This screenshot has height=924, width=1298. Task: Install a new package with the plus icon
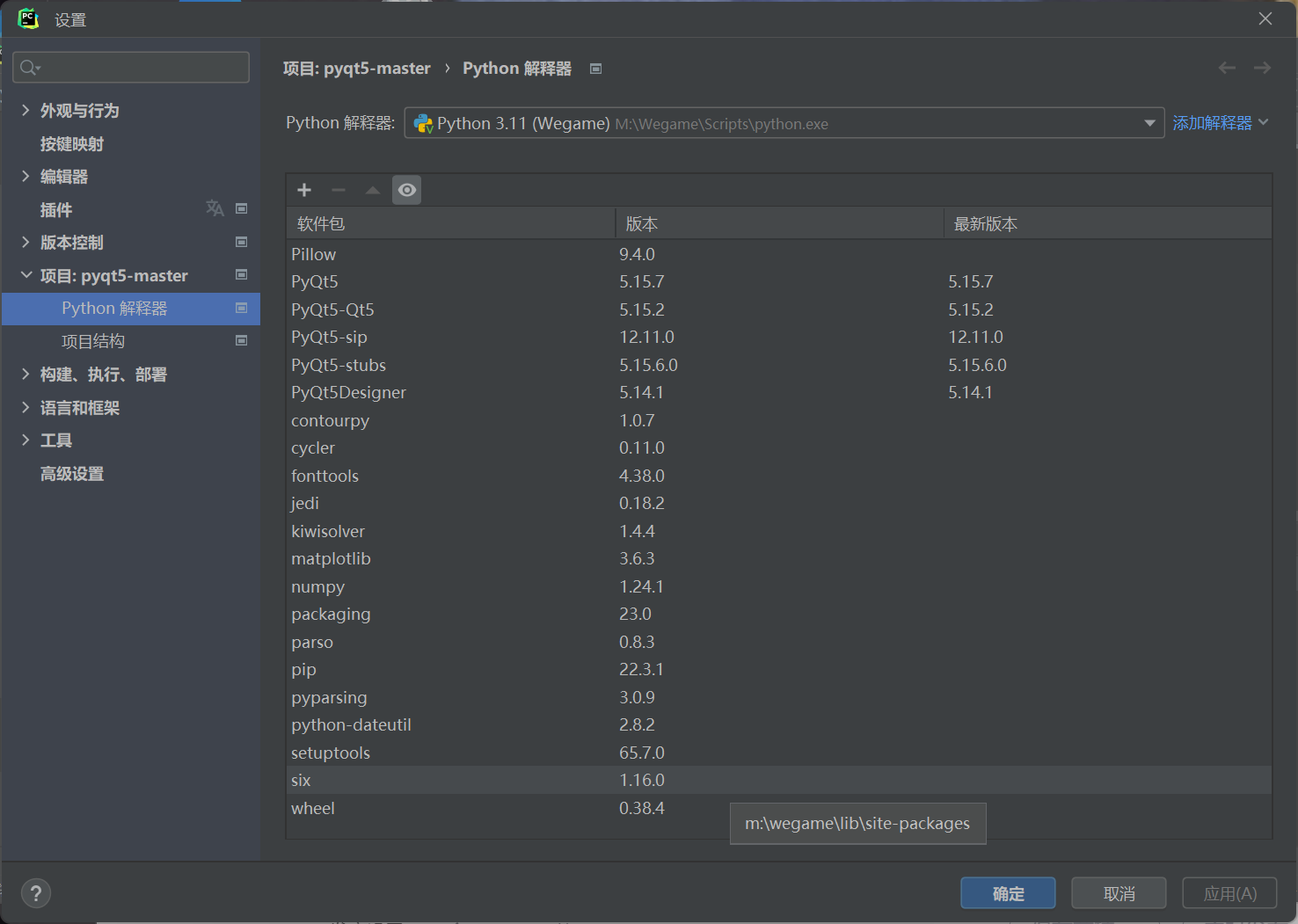coord(303,189)
